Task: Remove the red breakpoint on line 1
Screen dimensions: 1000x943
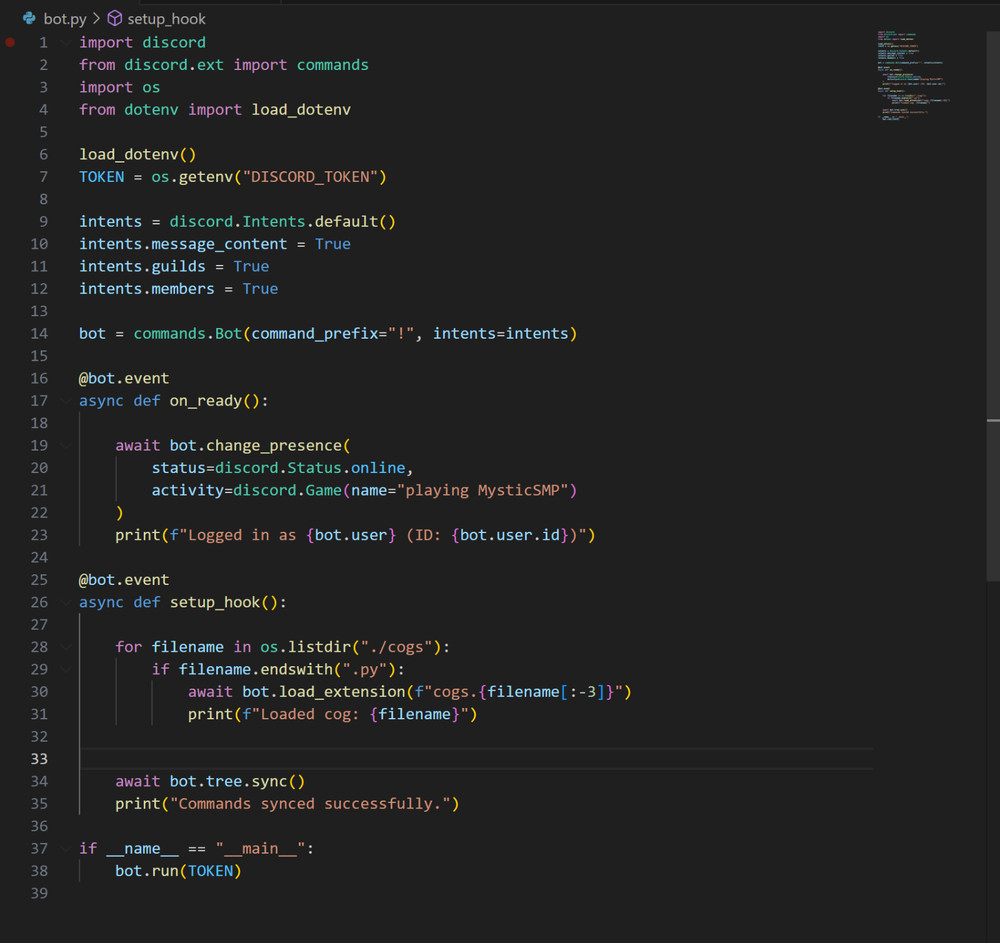Action: tap(10, 42)
